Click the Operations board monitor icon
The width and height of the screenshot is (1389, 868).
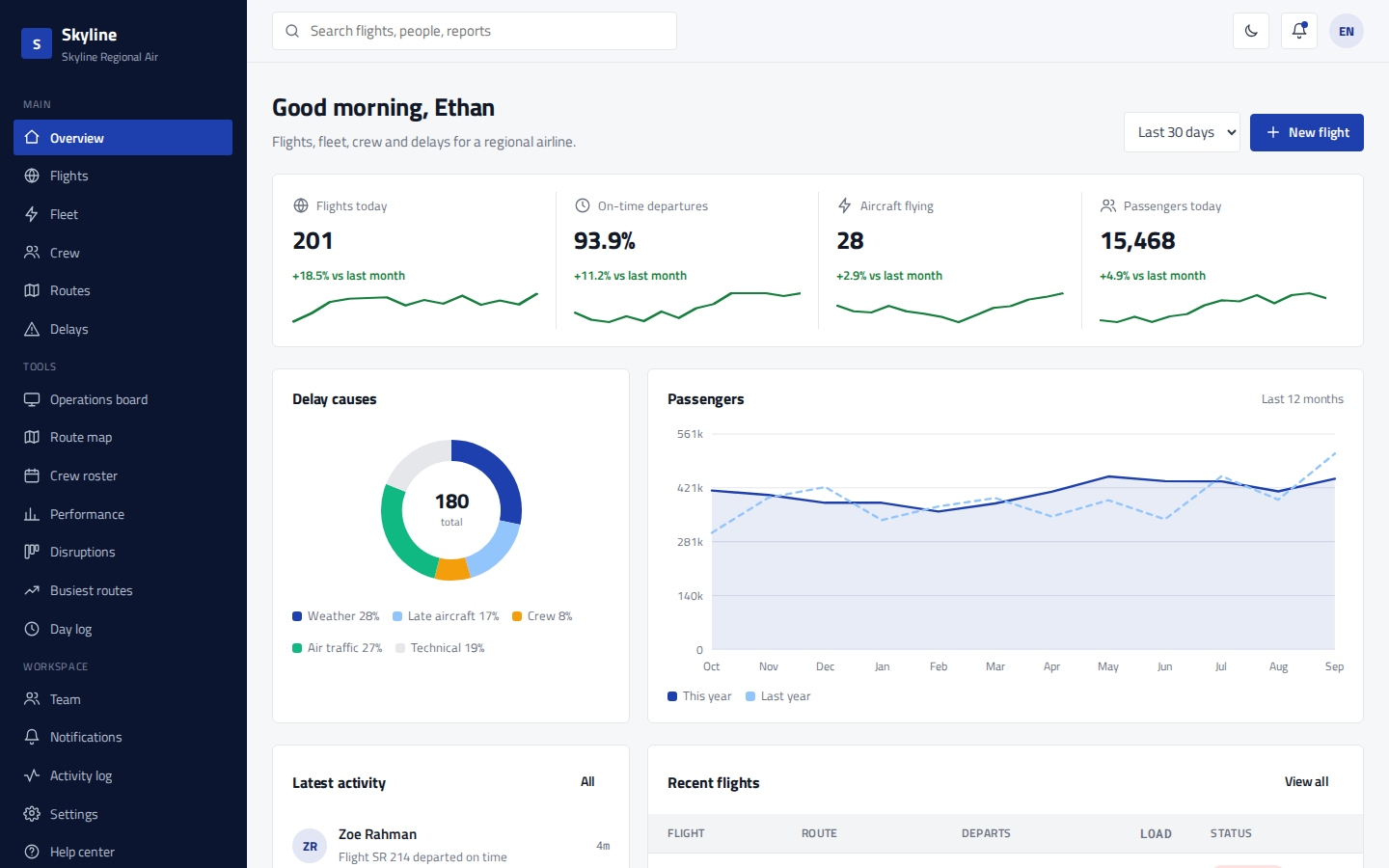[x=32, y=399]
